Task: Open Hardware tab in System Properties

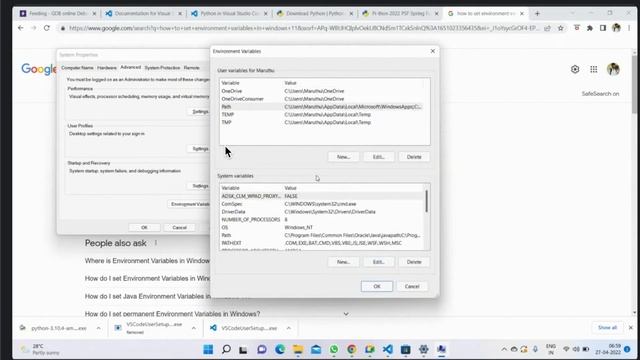Action: pos(107,68)
